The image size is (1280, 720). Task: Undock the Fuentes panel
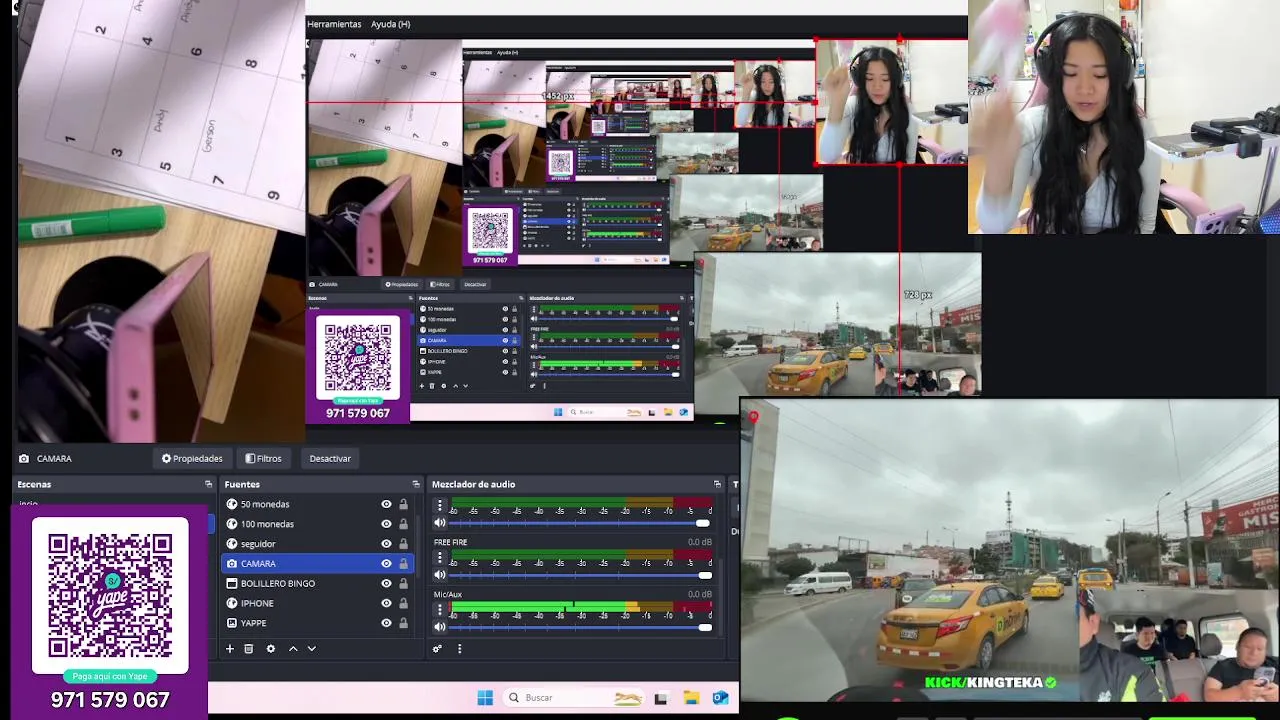click(416, 484)
